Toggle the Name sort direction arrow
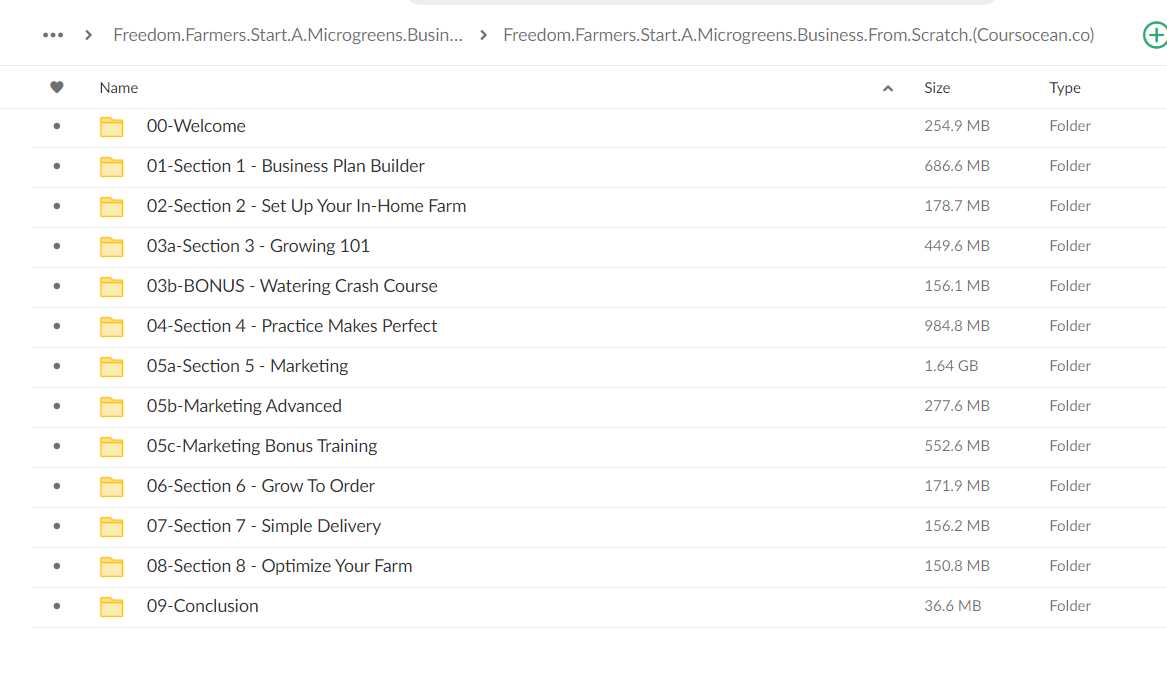Screen dimensions: 1167x673 pos(887,88)
